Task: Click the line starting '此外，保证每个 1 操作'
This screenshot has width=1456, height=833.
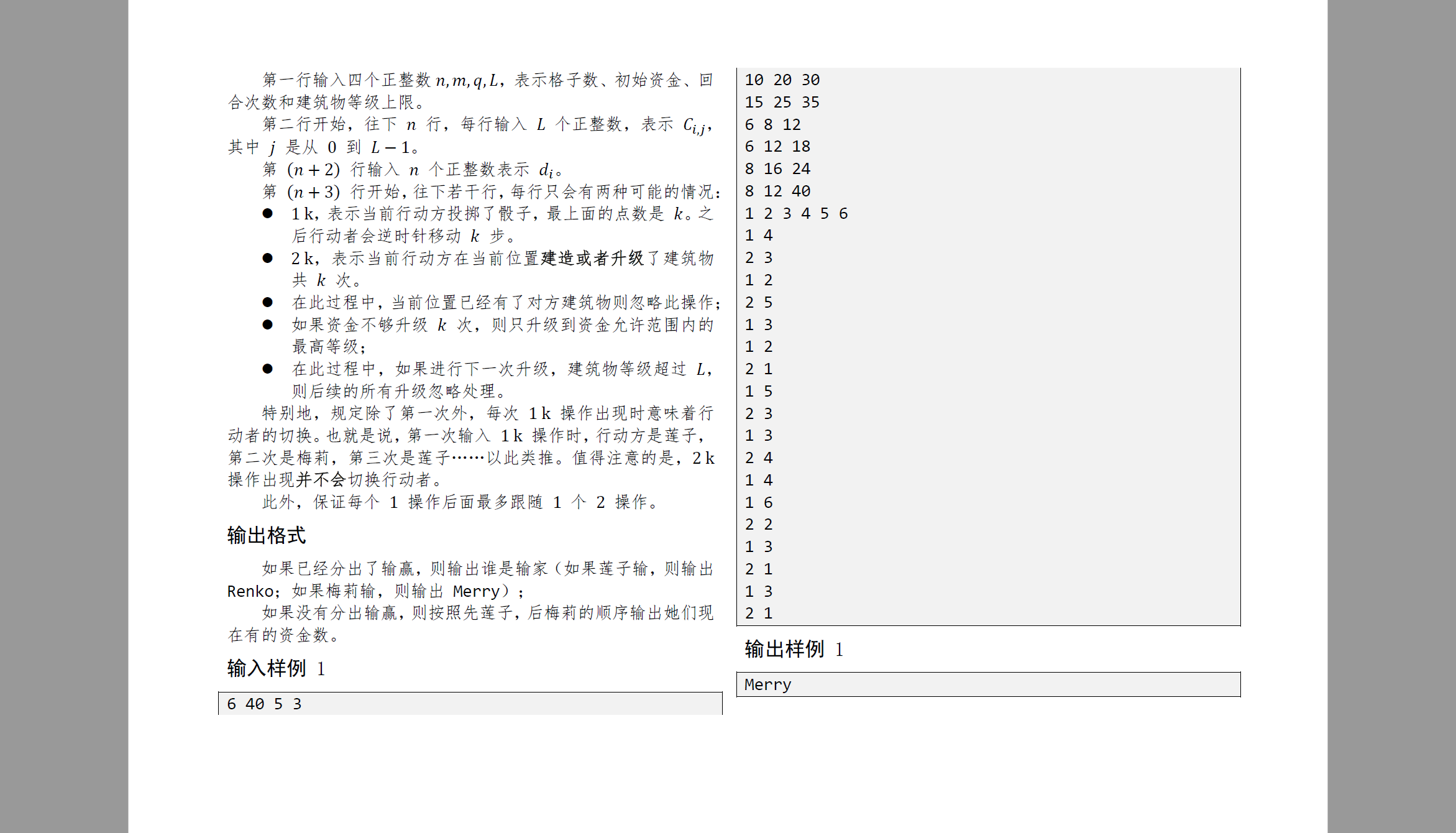Action: pos(460,502)
